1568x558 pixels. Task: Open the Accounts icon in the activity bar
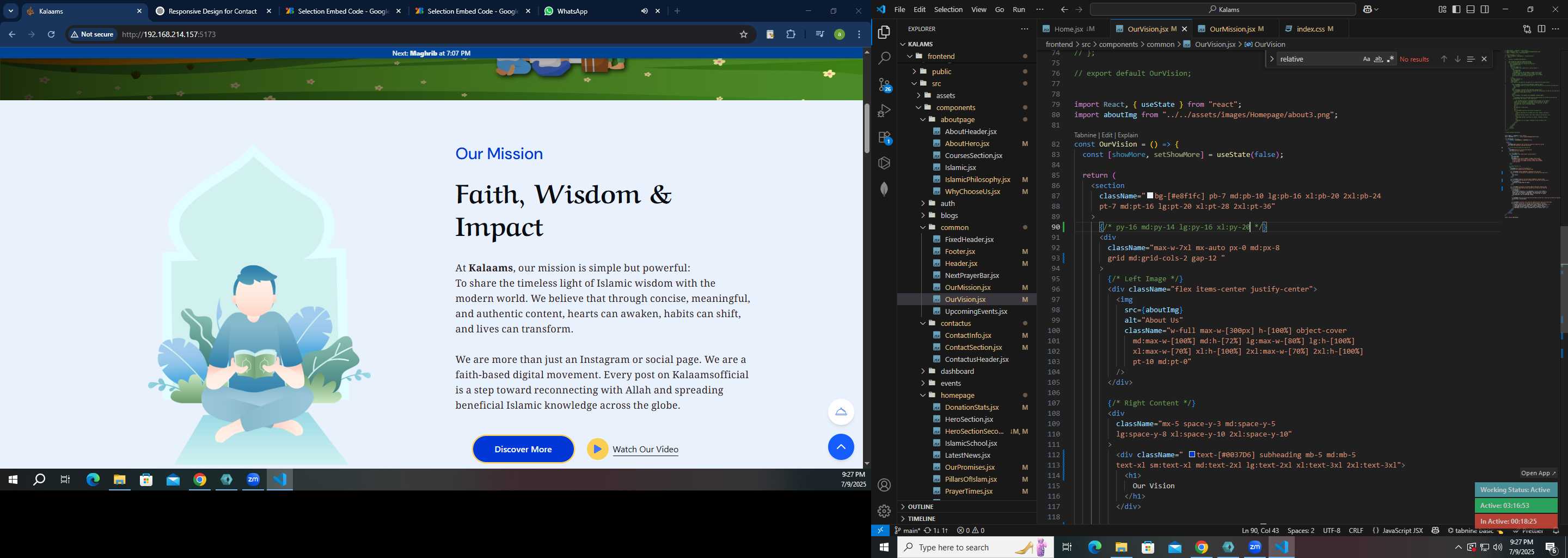tap(884, 485)
